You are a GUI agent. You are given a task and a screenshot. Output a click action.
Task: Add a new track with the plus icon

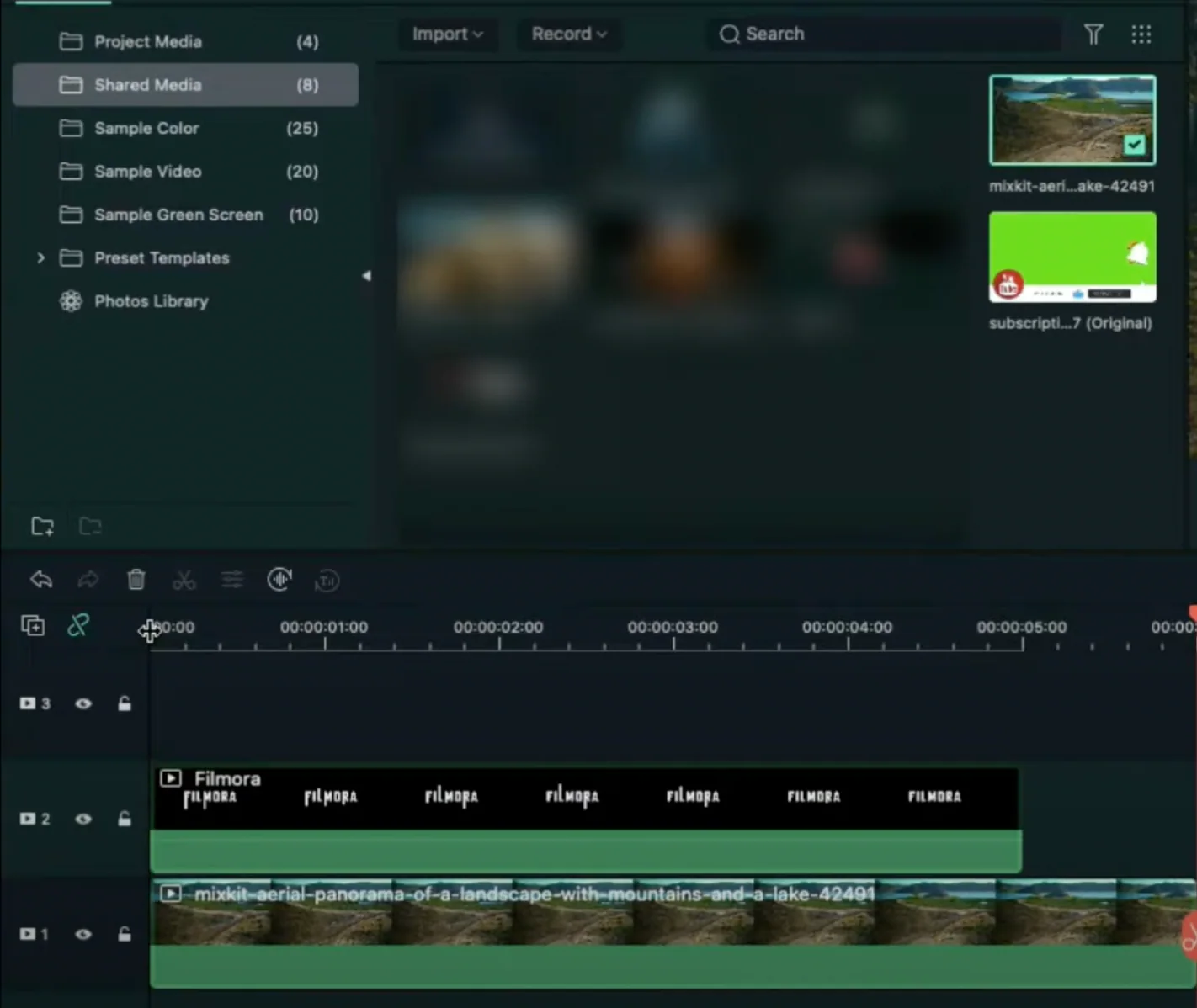point(33,625)
